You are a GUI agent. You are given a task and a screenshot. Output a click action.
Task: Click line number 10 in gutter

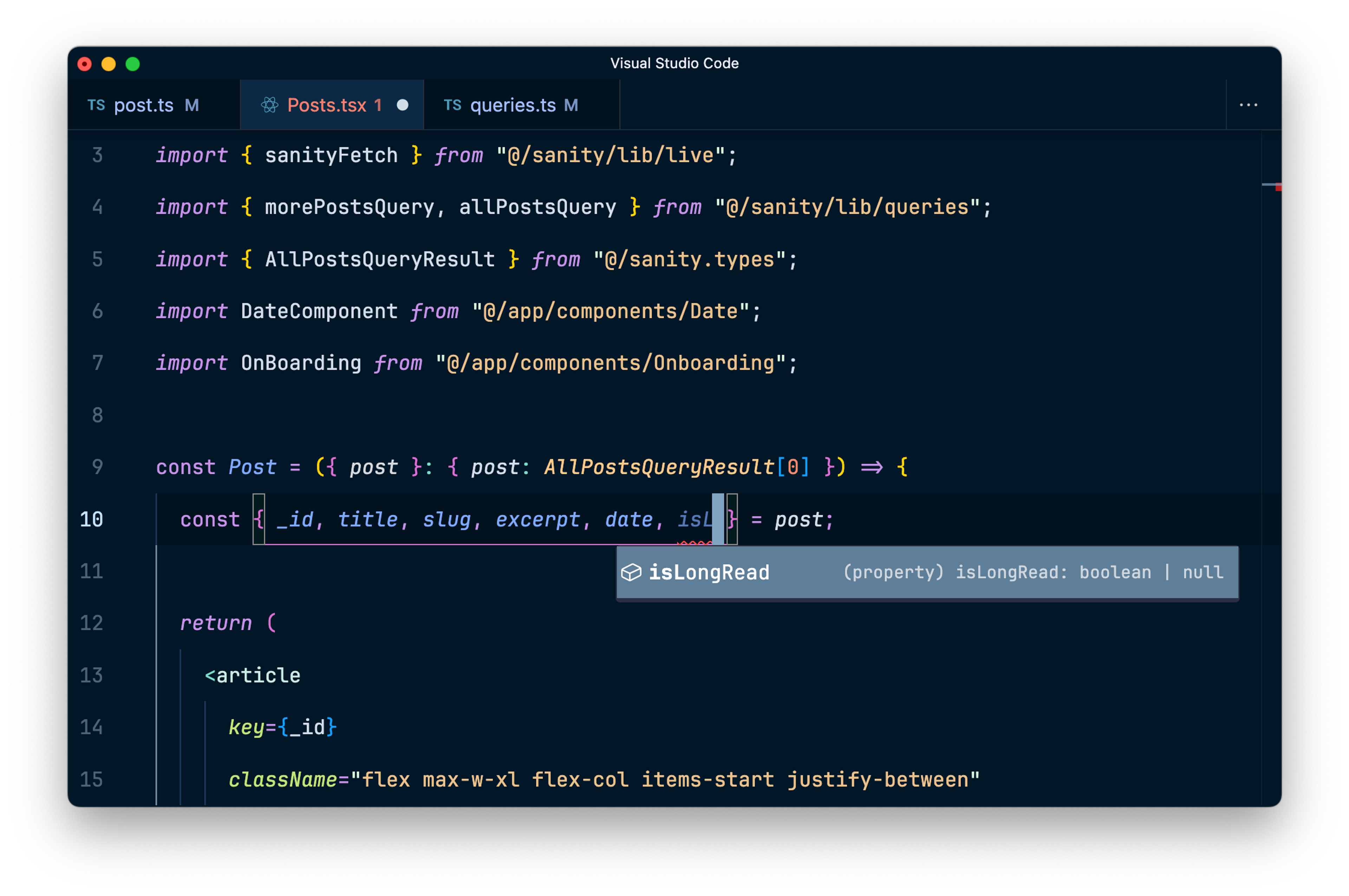[x=91, y=519]
